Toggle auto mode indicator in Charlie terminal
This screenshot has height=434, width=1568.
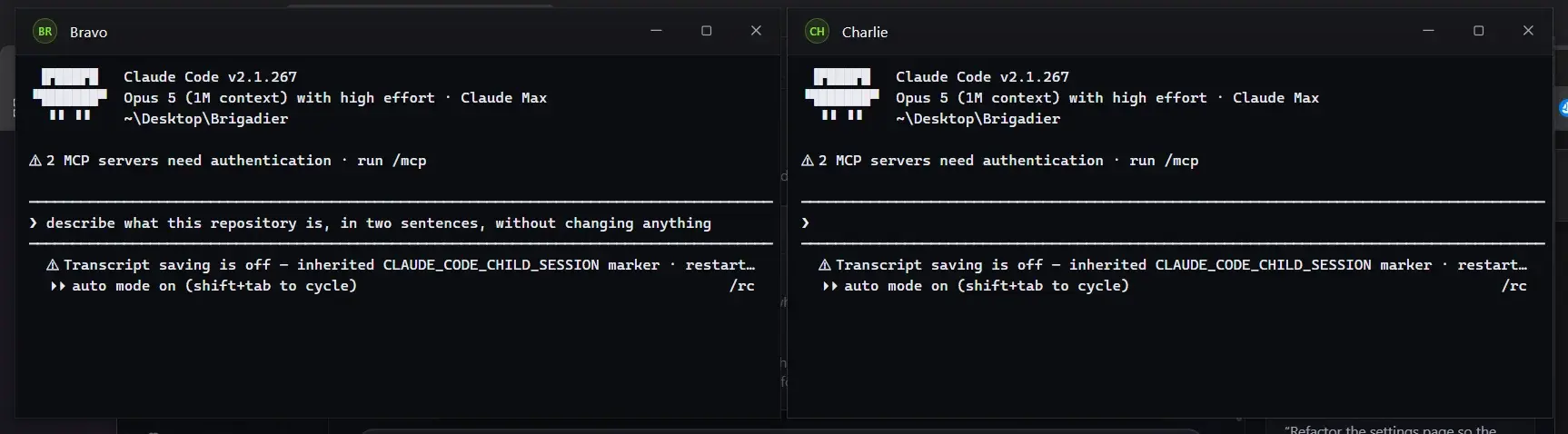pos(976,286)
